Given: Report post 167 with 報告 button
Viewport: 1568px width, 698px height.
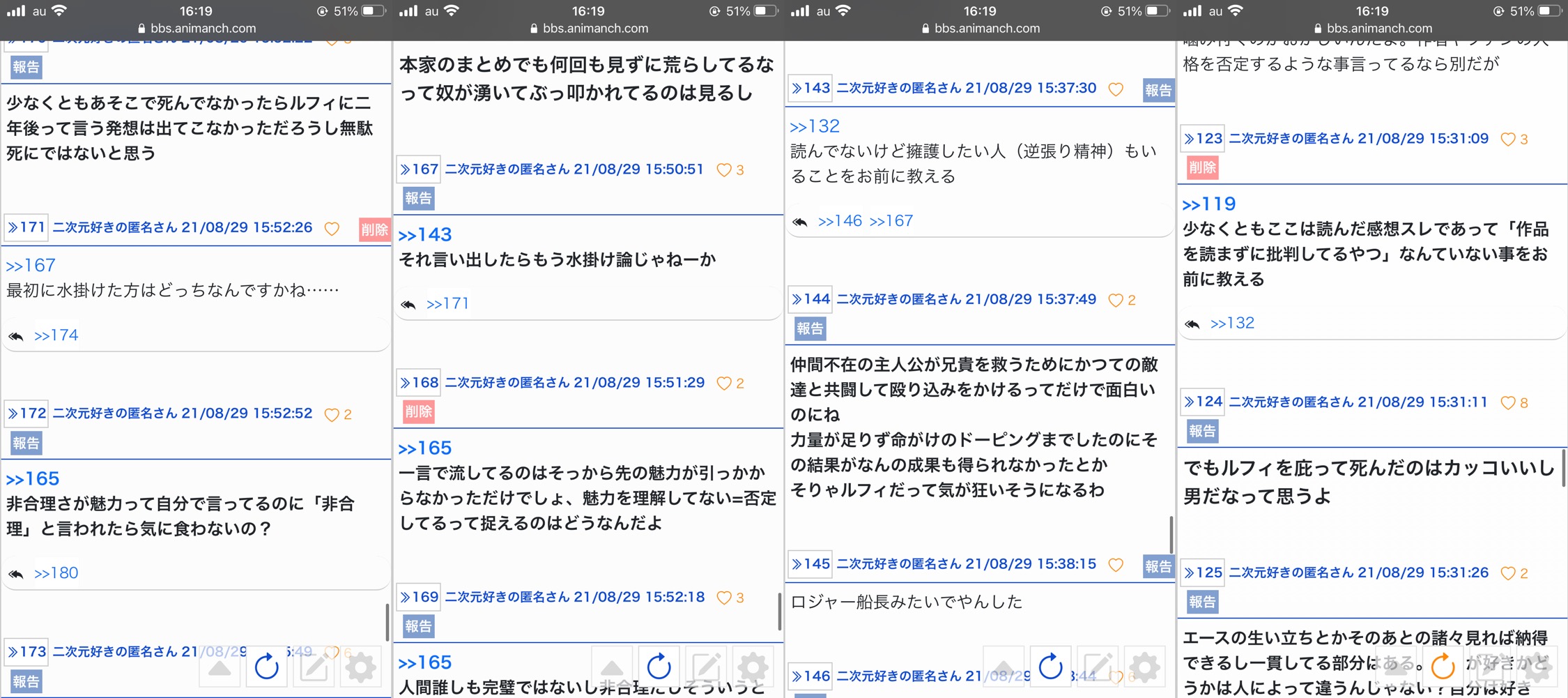Looking at the screenshot, I should tap(418, 198).
